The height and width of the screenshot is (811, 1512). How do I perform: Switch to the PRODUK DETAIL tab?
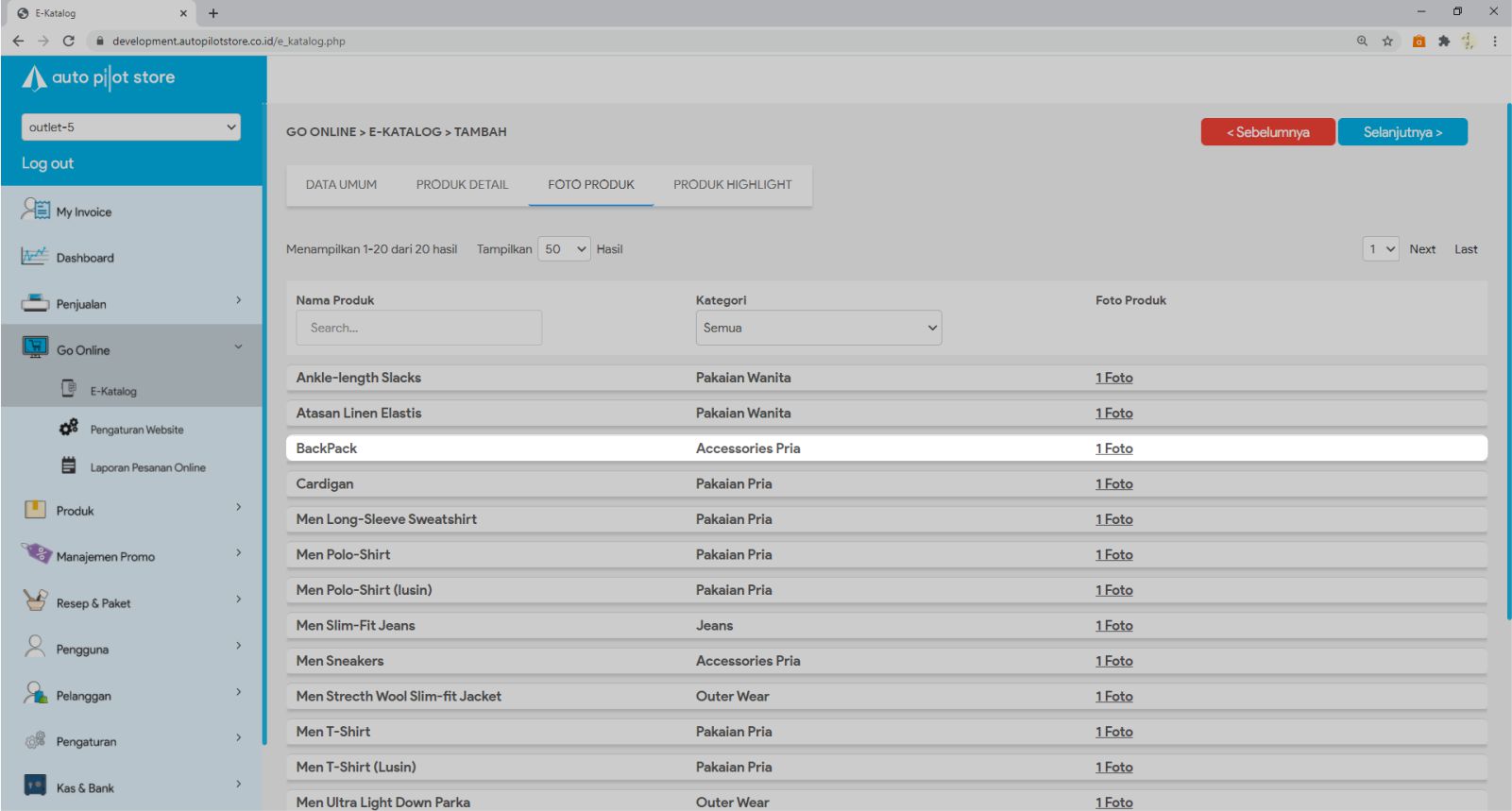(x=462, y=185)
